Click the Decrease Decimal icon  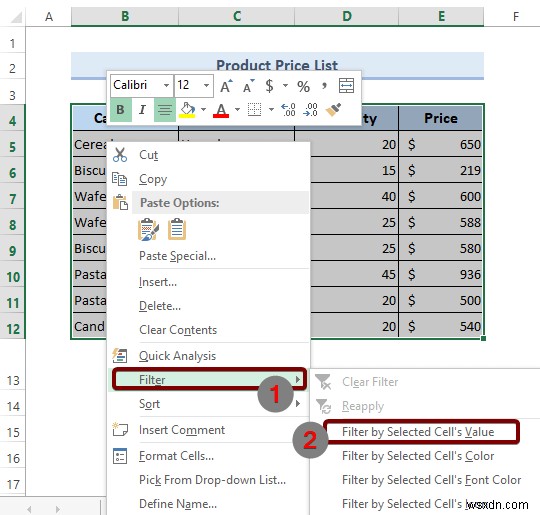310,110
